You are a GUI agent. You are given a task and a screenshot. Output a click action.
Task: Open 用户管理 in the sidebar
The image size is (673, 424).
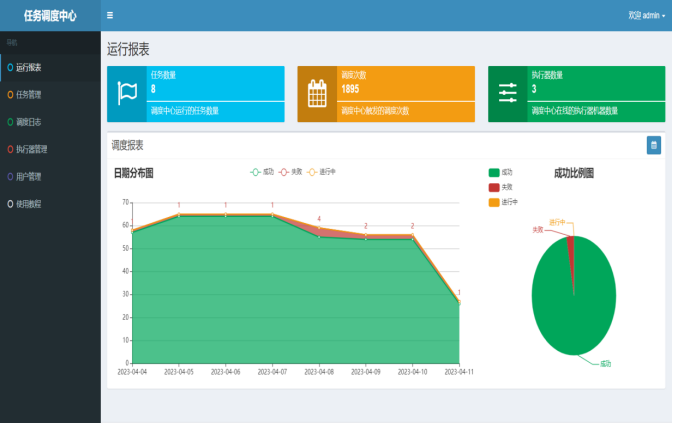29,177
